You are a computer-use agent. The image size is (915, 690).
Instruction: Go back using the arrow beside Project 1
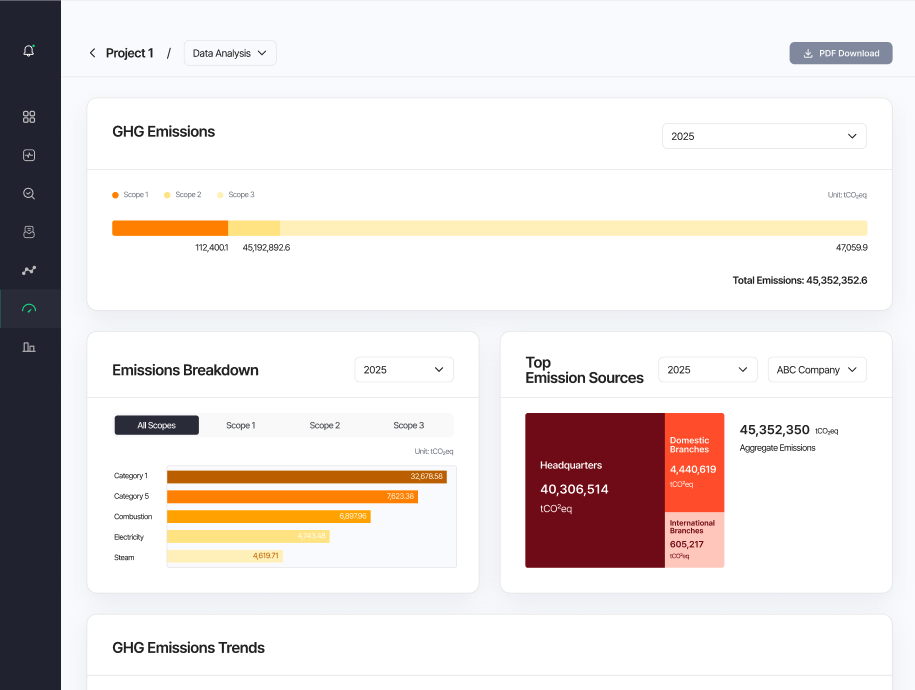click(92, 53)
